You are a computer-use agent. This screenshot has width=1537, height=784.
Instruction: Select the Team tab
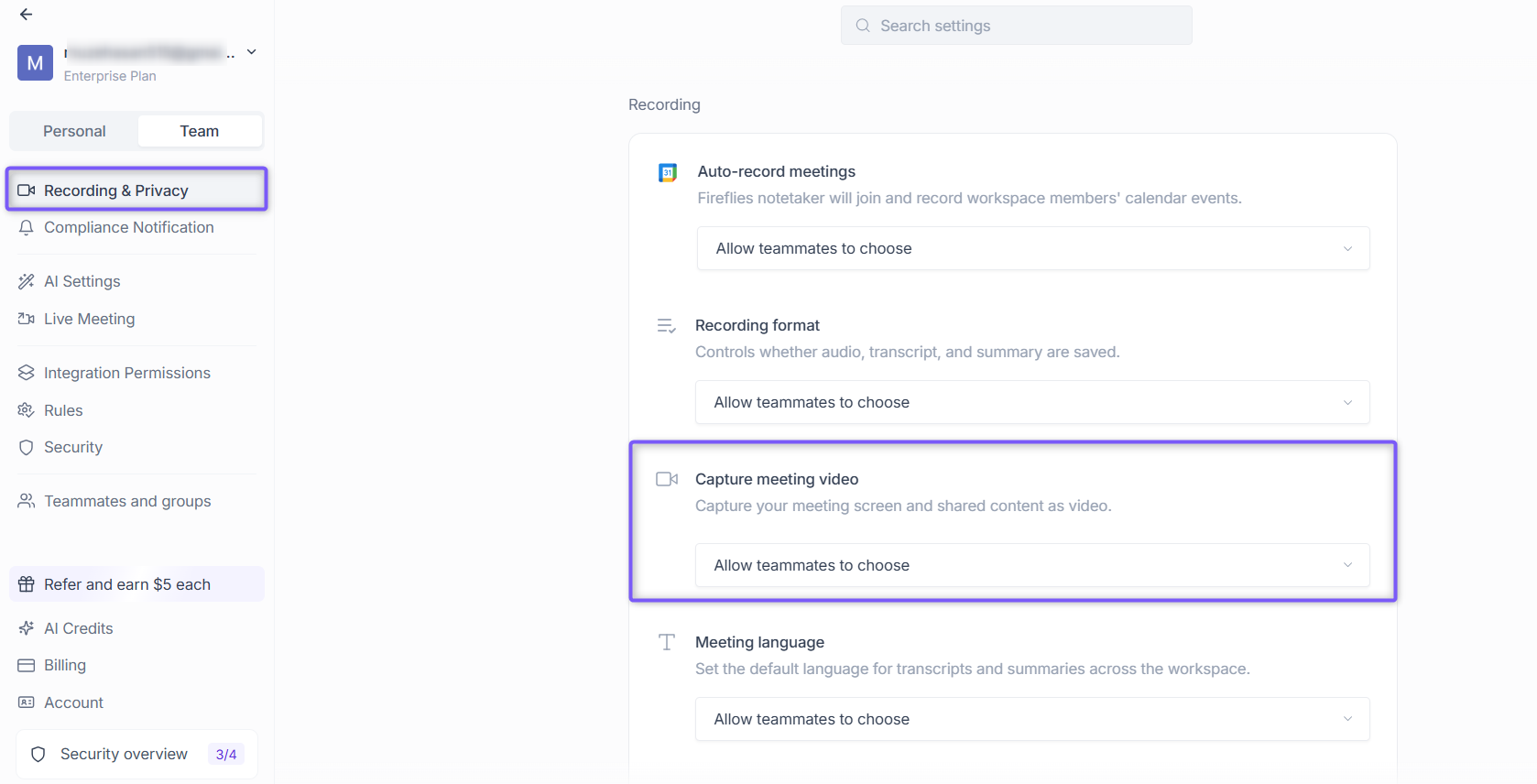tap(200, 131)
